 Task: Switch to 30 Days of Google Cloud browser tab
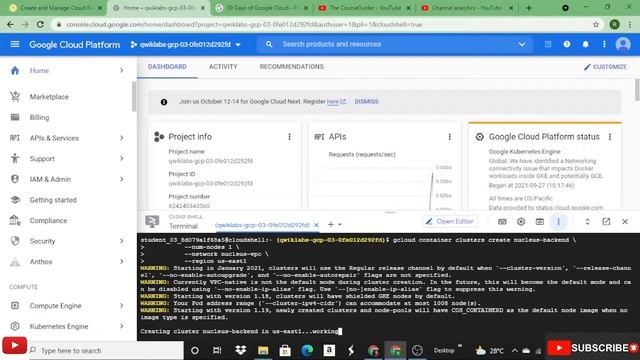(261, 8)
